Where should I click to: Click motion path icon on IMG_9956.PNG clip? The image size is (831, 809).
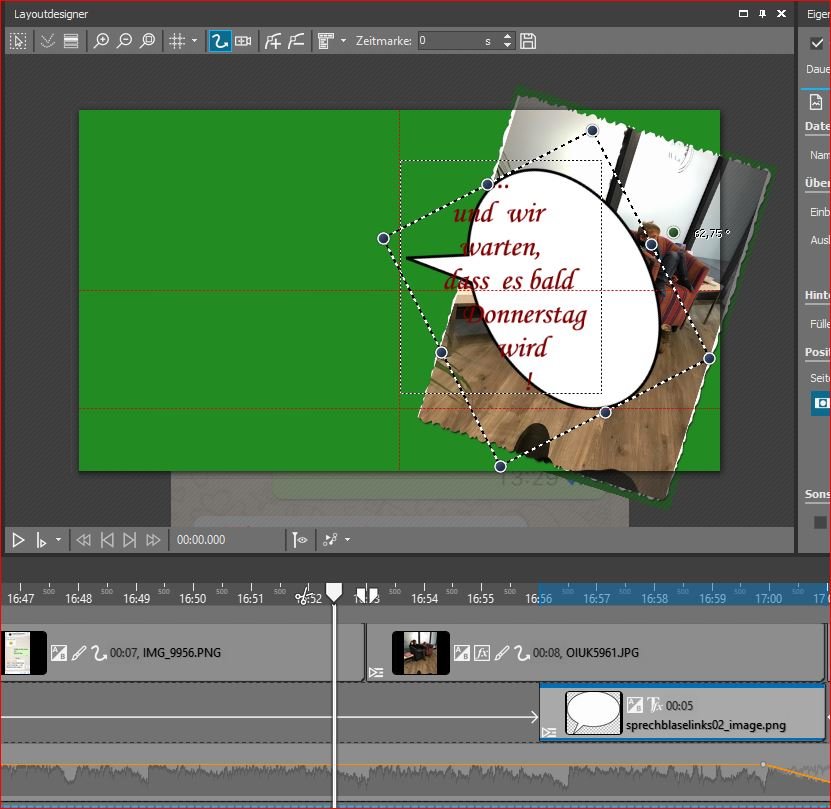[99, 653]
